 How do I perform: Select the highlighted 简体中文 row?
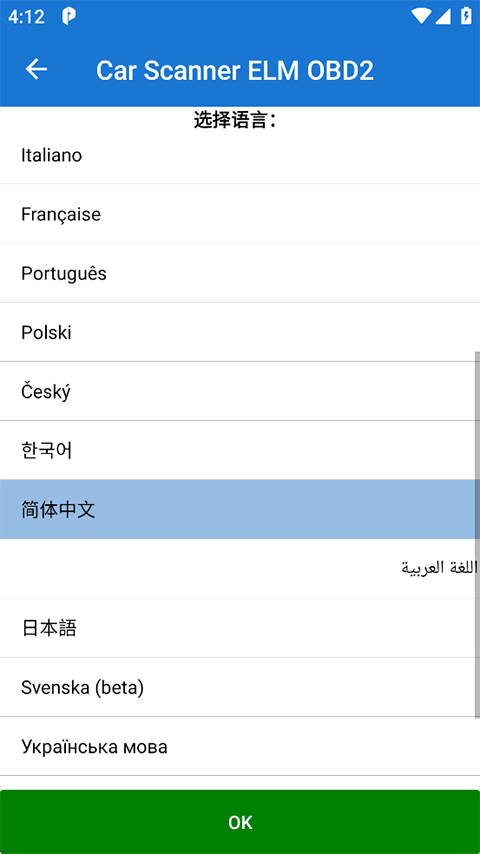240,509
